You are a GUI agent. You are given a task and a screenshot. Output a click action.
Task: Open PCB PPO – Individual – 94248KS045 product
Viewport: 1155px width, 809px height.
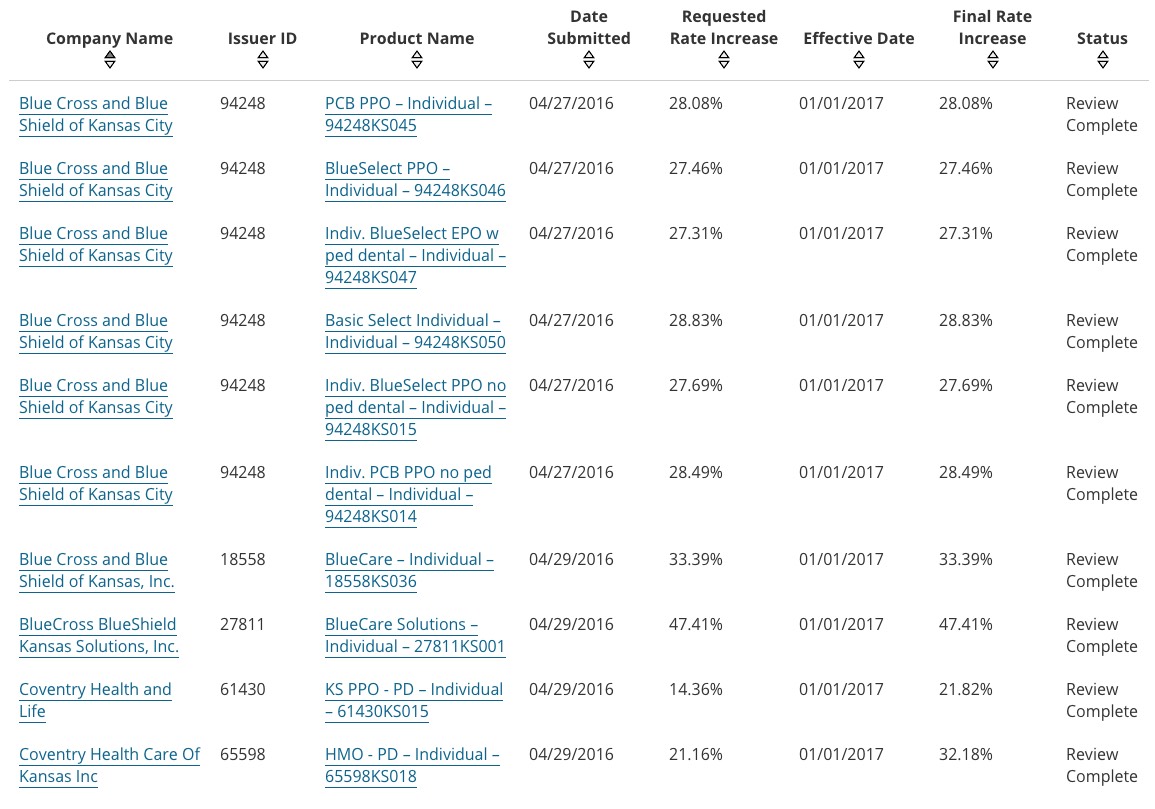[408, 114]
